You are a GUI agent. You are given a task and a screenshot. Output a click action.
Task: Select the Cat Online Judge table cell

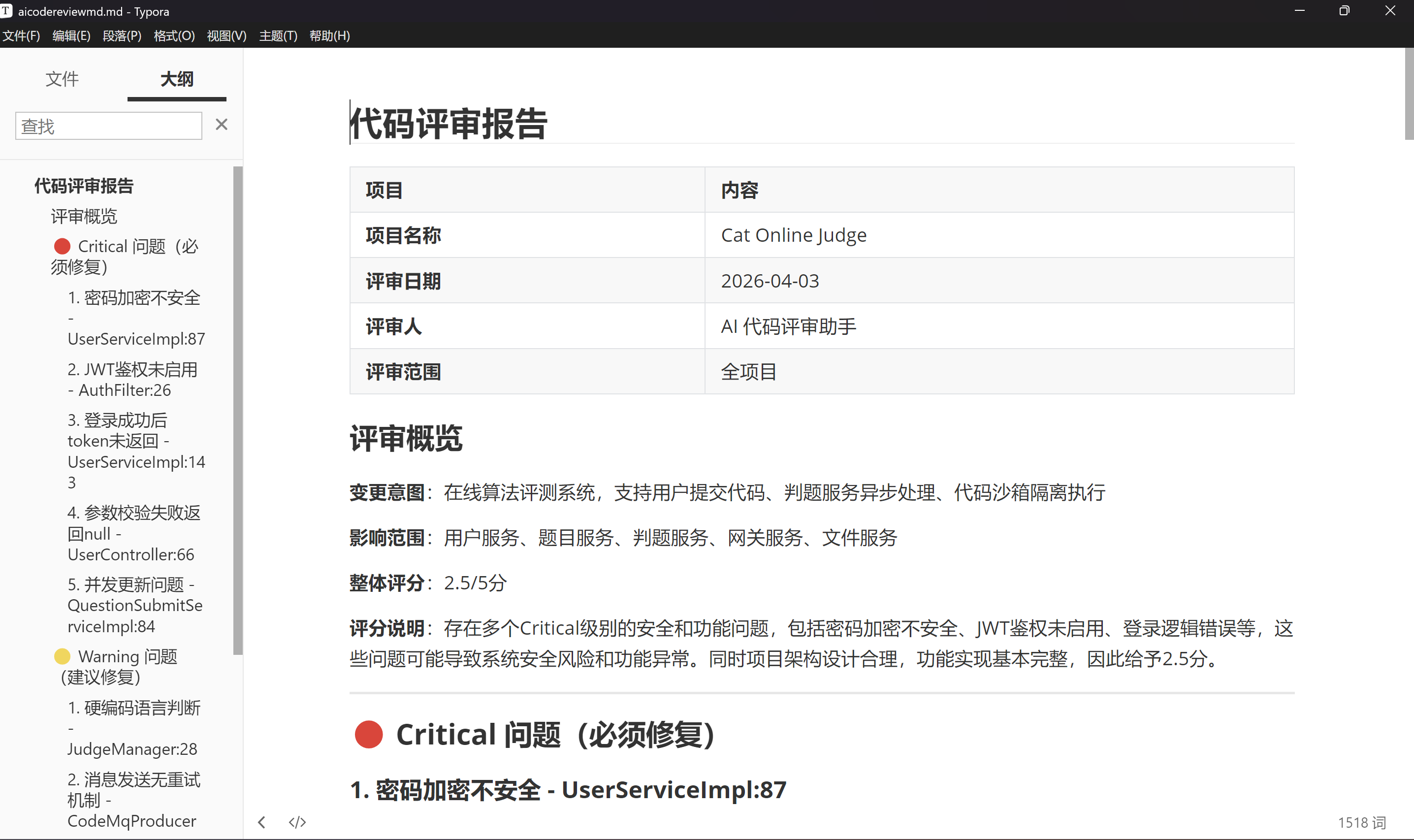[999, 235]
